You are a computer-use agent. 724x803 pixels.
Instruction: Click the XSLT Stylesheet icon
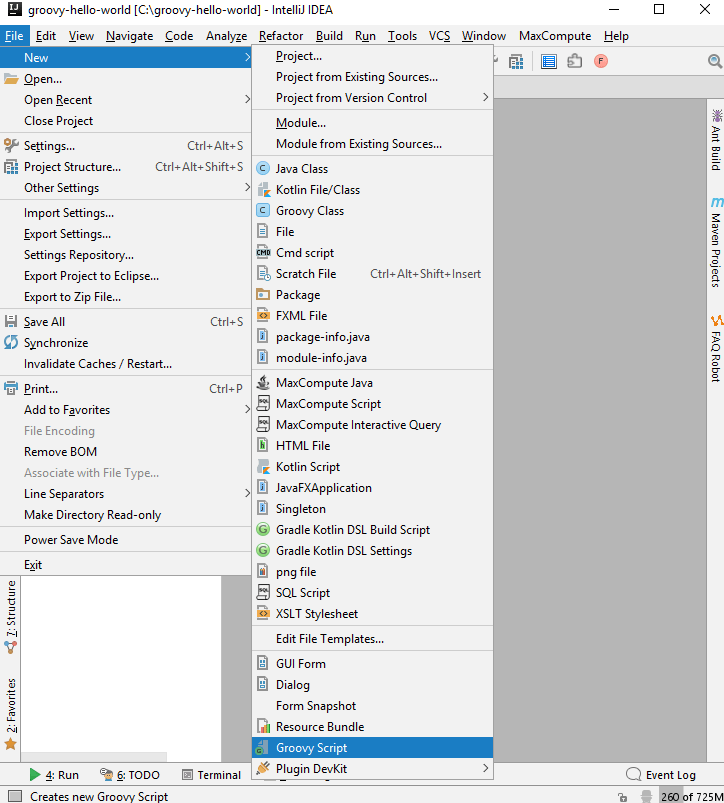(x=263, y=614)
